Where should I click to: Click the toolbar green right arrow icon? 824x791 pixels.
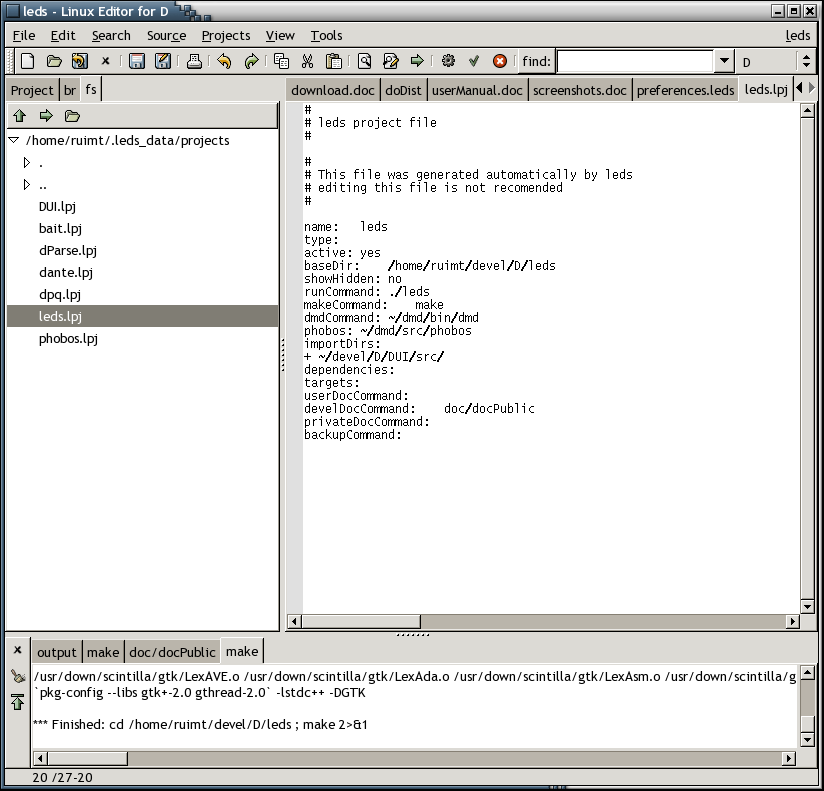pos(417,61)
